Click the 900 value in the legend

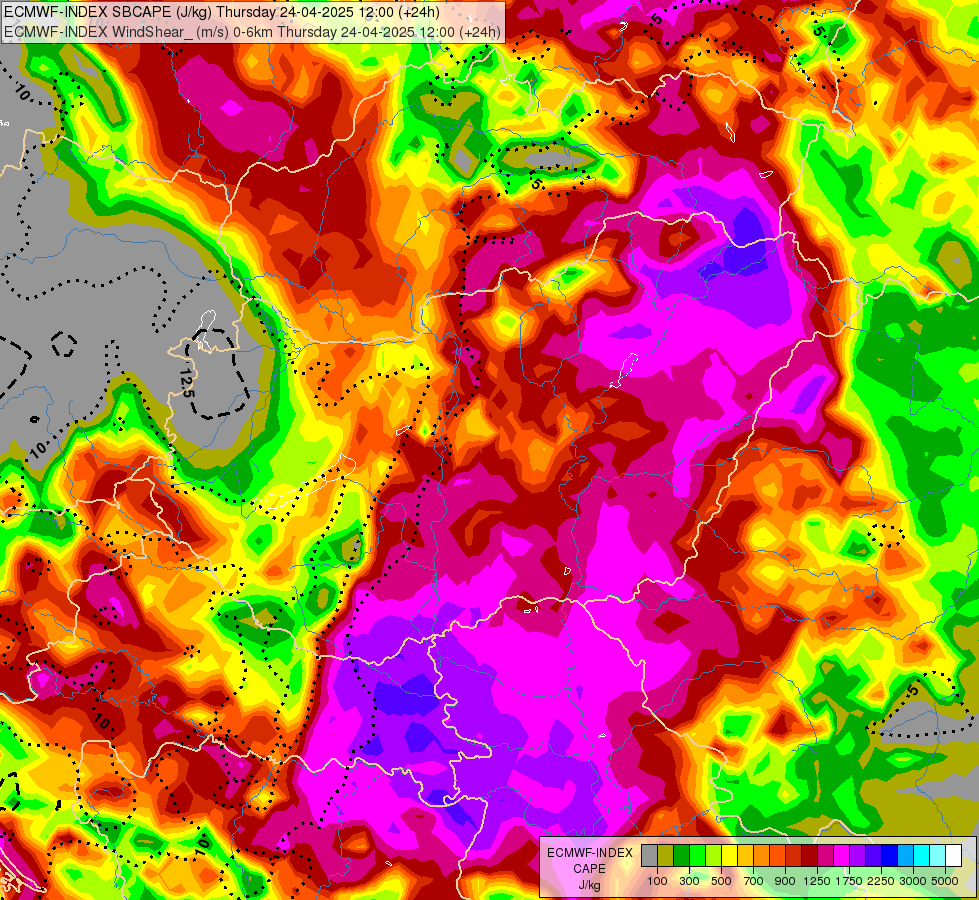pyautogui.click(x=785, y=881)
